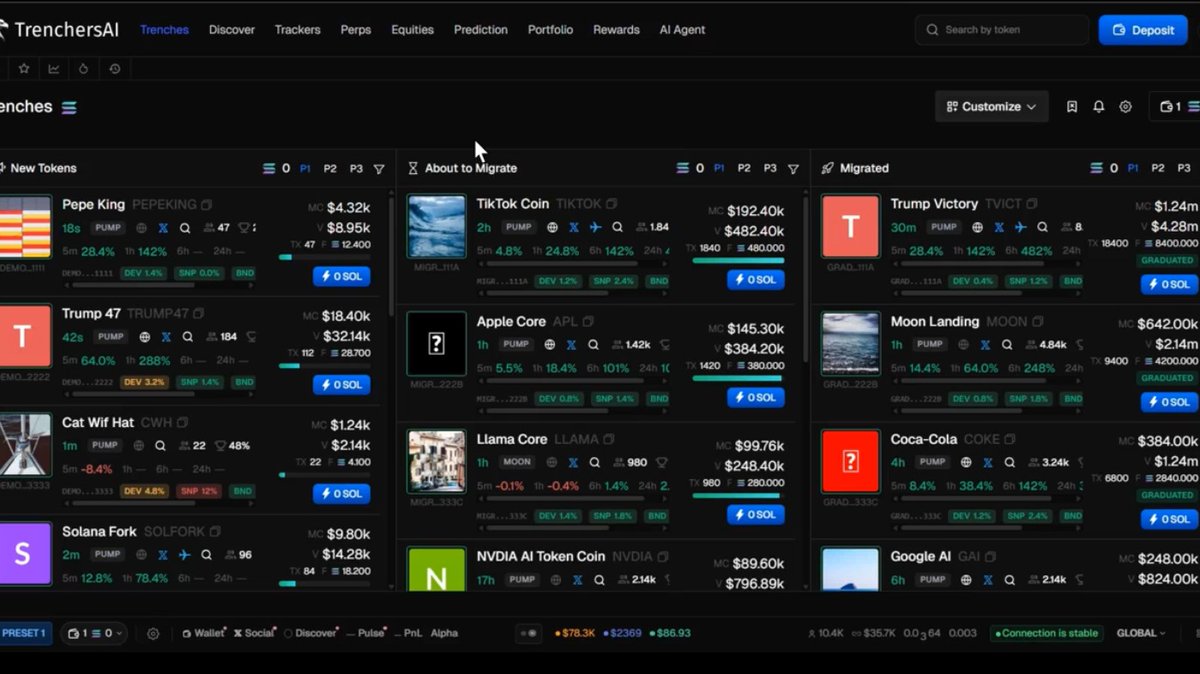Quick buy 0 SOL for Pepe King
The image size is (1200, 674).
coord(342,276)
